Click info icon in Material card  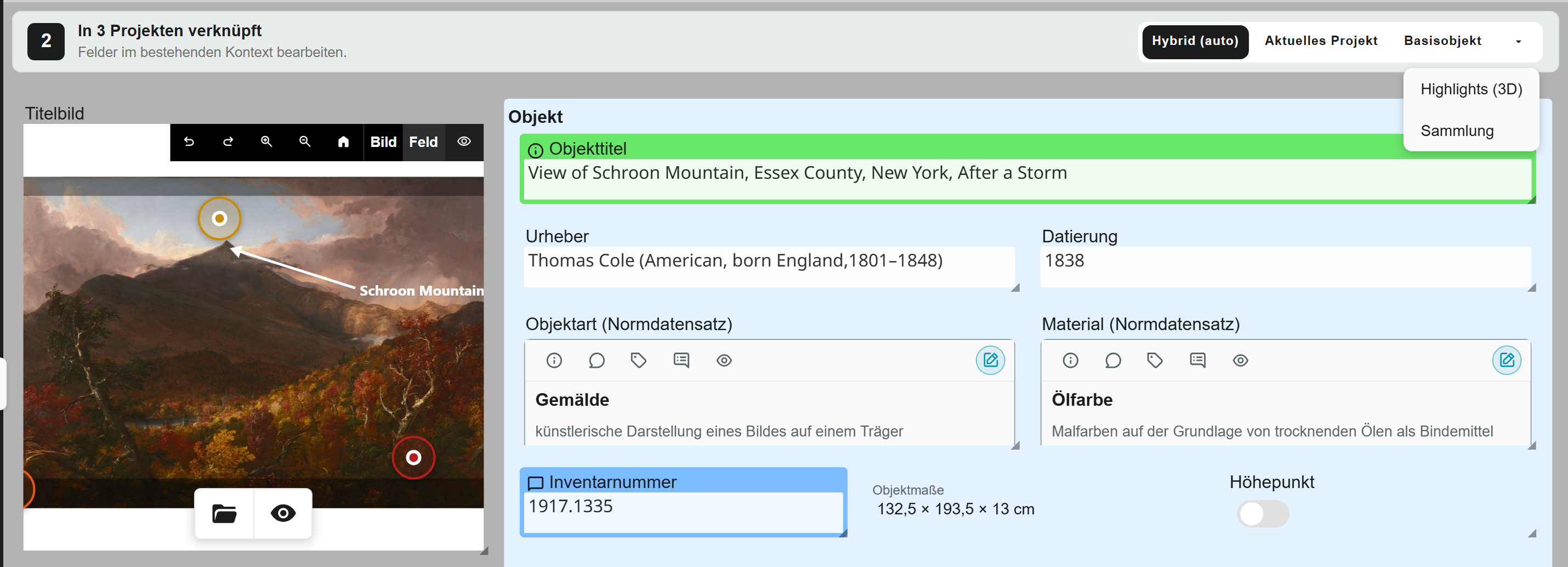(1070, 360)
